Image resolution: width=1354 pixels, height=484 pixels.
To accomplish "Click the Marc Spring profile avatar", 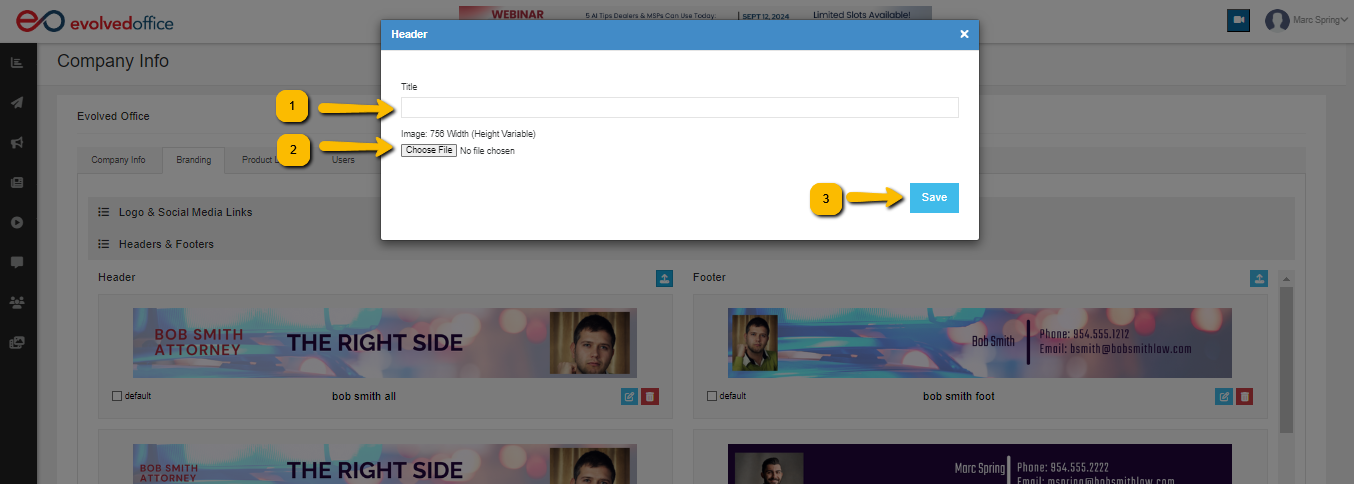I will coord(1277,20).
